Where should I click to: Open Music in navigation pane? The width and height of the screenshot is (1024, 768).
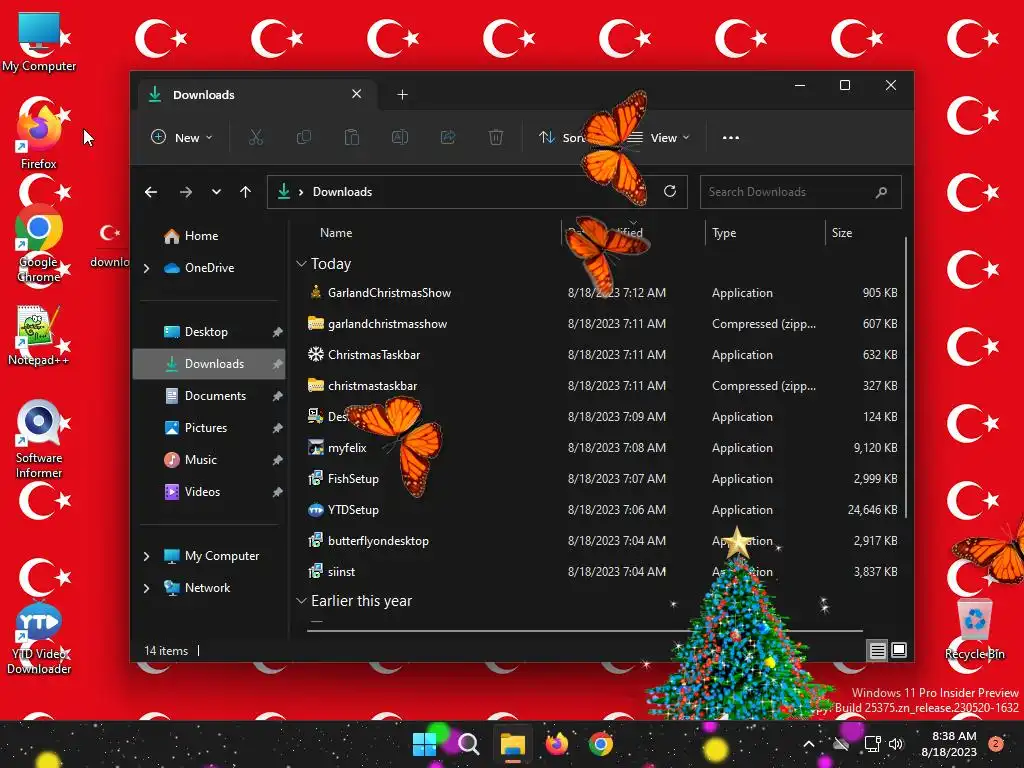[209, 460]
